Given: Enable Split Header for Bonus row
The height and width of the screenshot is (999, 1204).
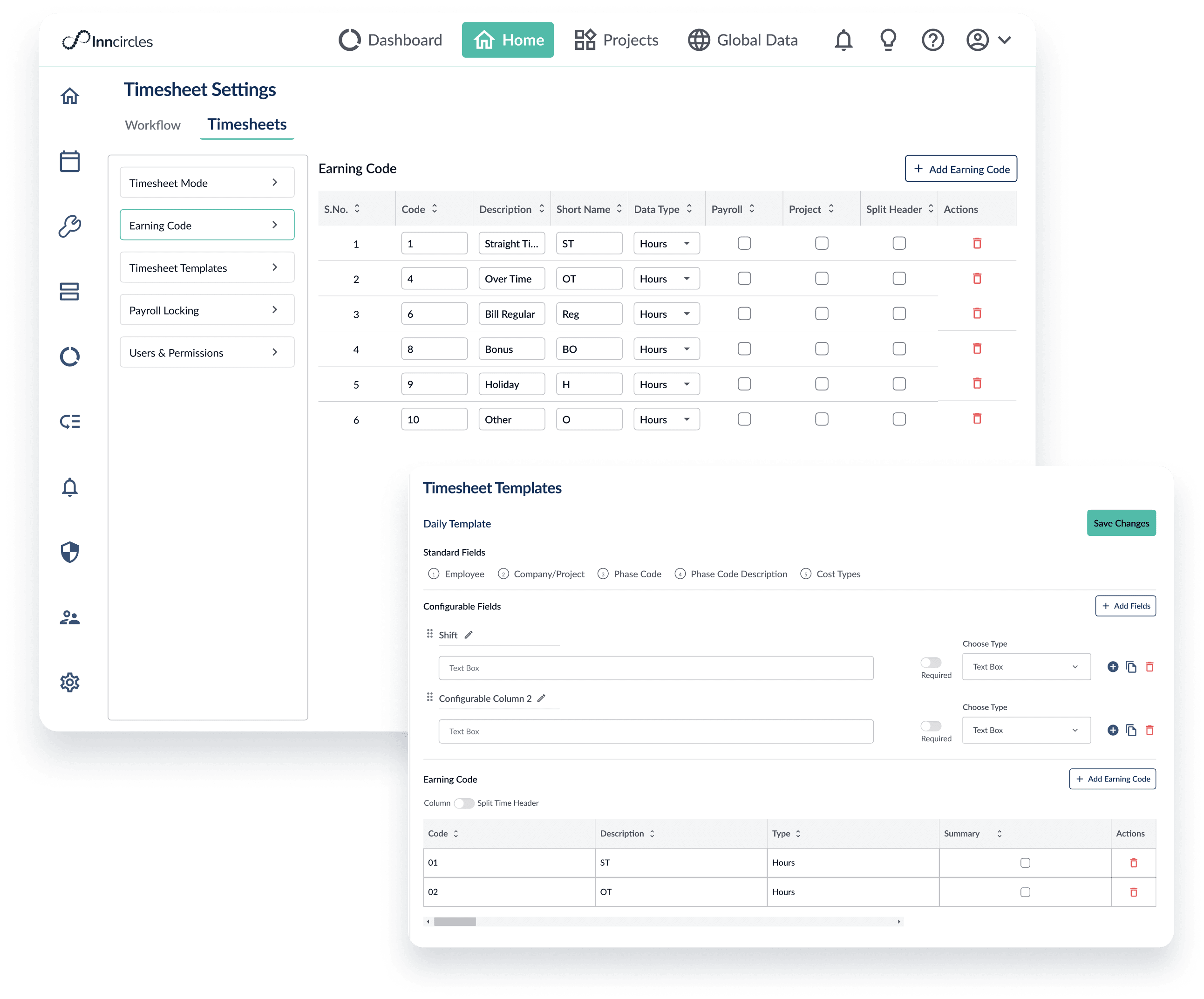Looking at the screenshot, I should pyautogui.click(x=899, y=349).
